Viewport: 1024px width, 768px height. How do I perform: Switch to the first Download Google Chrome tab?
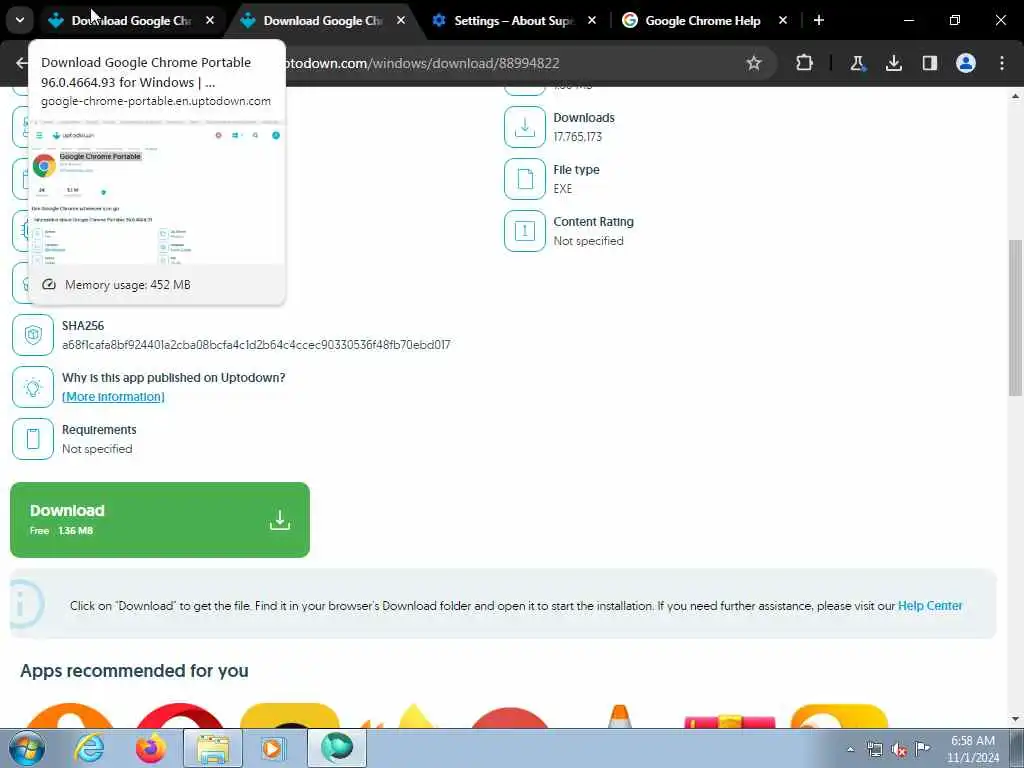[133, 21]
